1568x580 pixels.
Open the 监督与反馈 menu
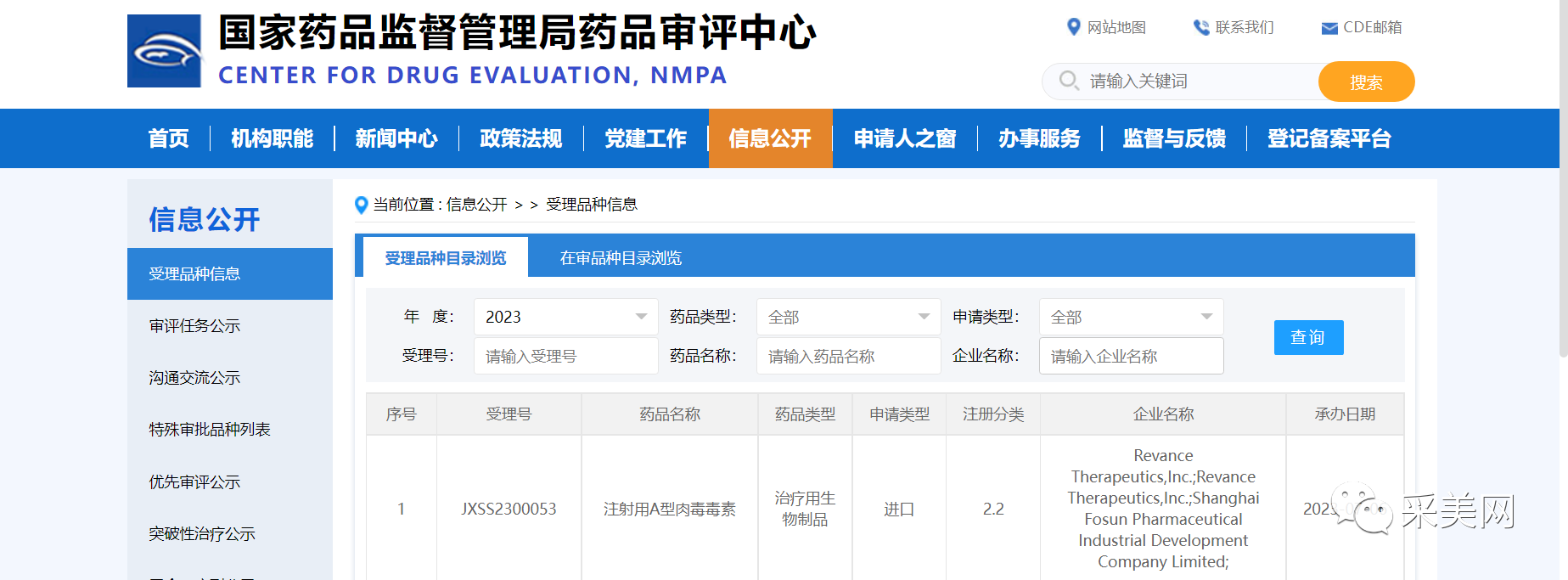(x=1174, y=138)
